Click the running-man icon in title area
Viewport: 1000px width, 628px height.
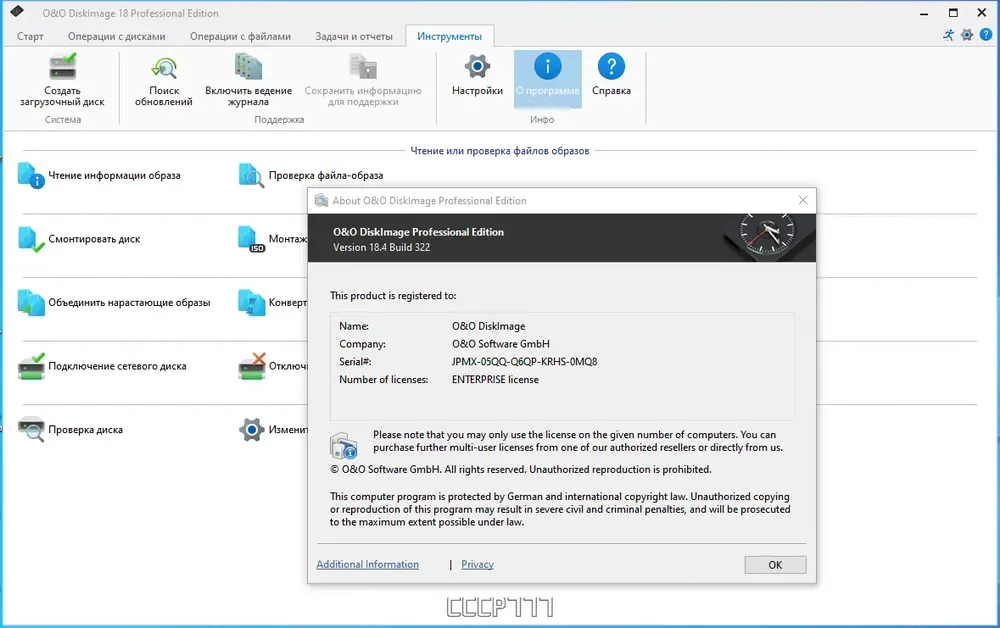click(x=949, y=35)
